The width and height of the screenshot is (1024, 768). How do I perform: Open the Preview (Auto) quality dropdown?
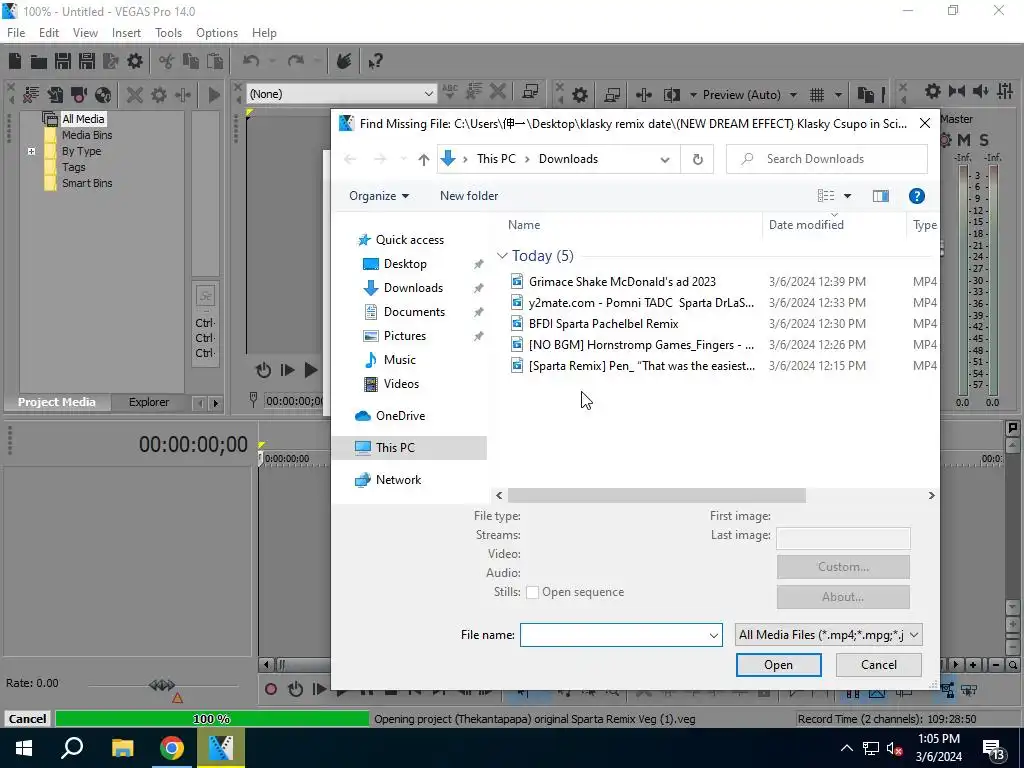[x=750, y=95]
